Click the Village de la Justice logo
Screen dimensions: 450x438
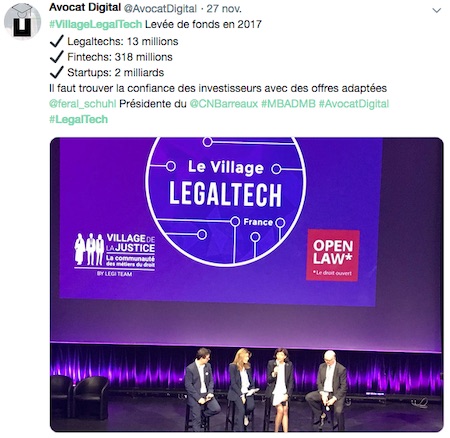coord(115,254)
